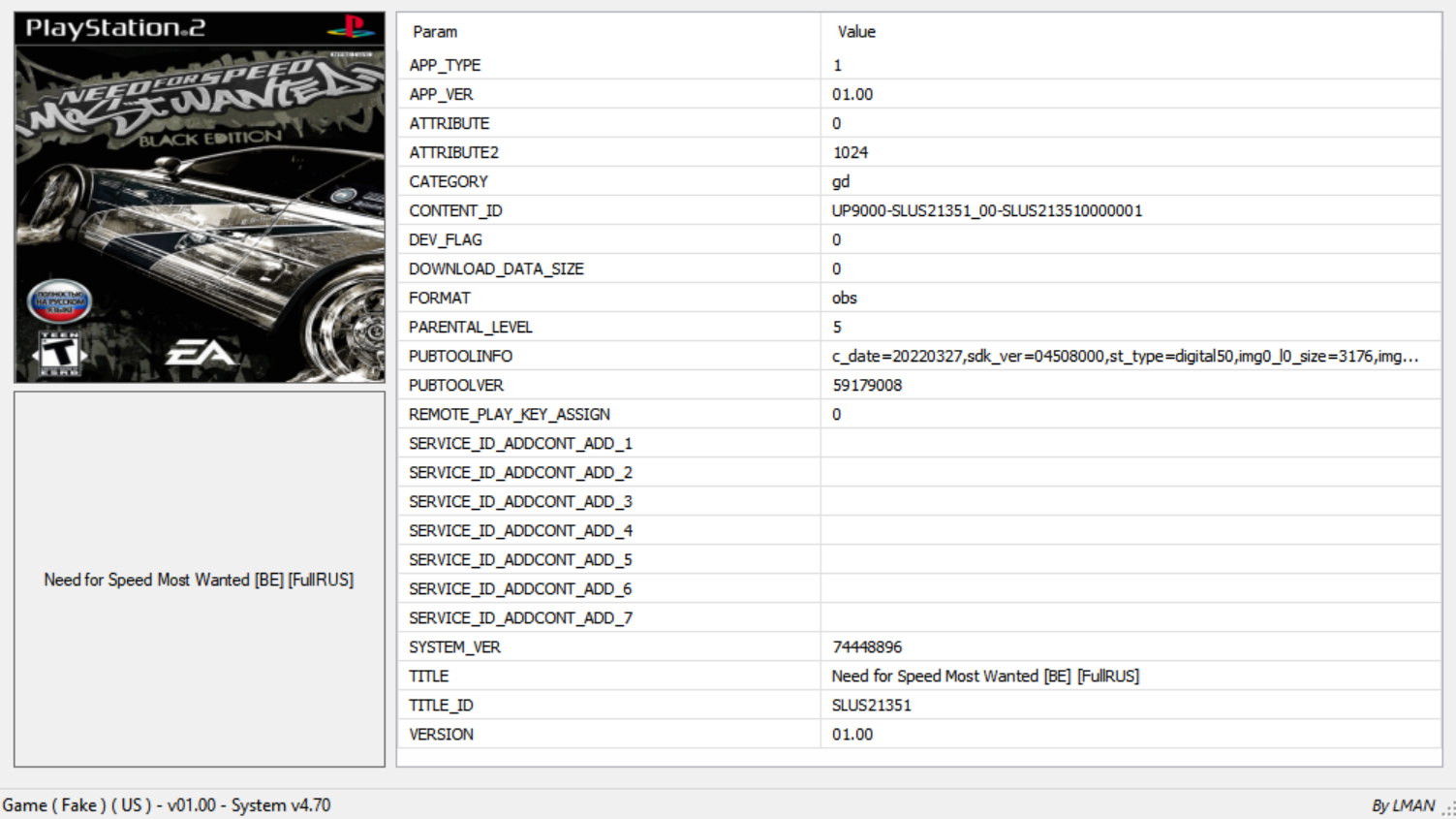
Task: Click the PARENTAL_LEVEL parameter name
Action: (x=471, y=327)
